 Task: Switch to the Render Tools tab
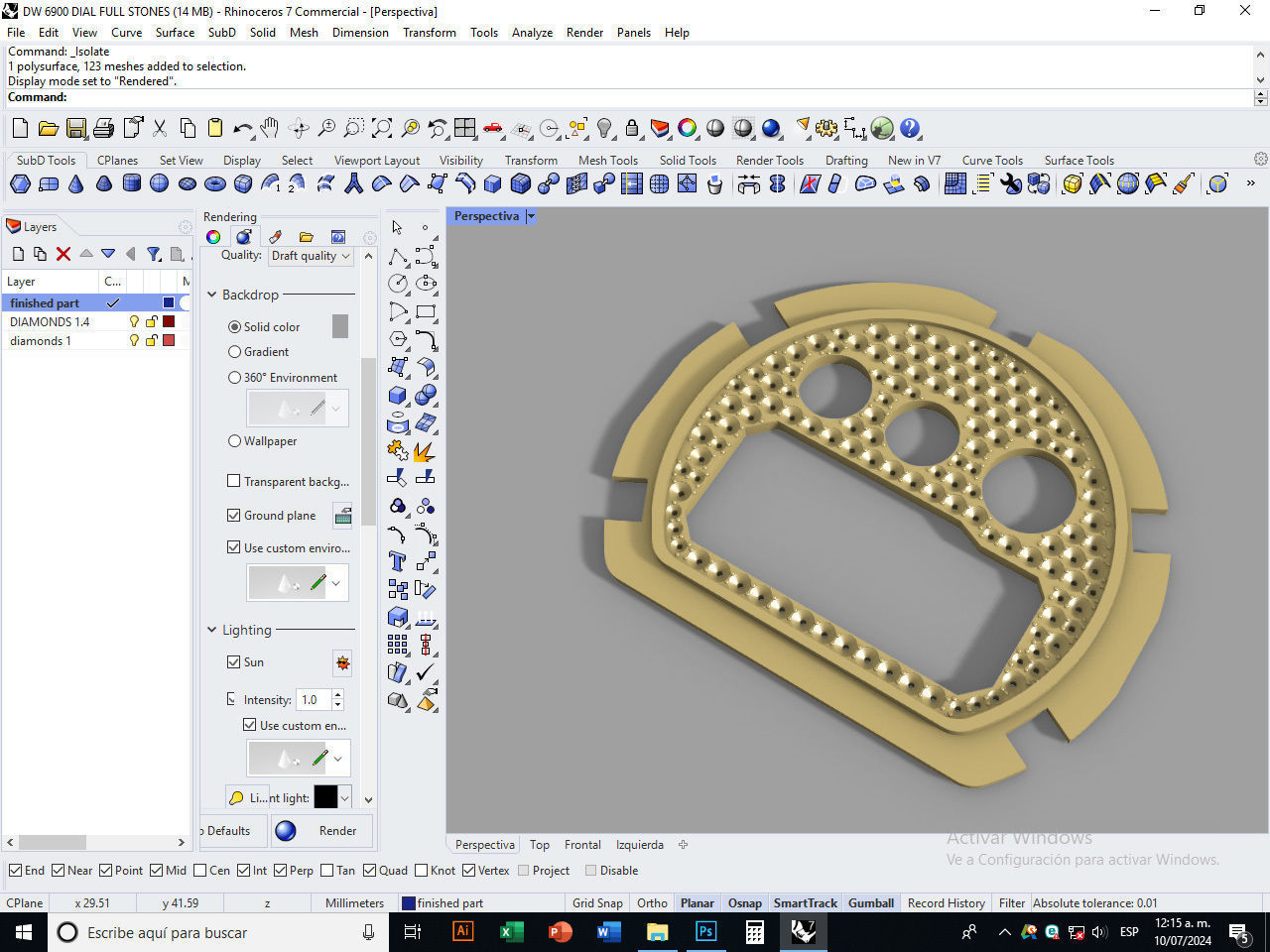click(769, 160)
